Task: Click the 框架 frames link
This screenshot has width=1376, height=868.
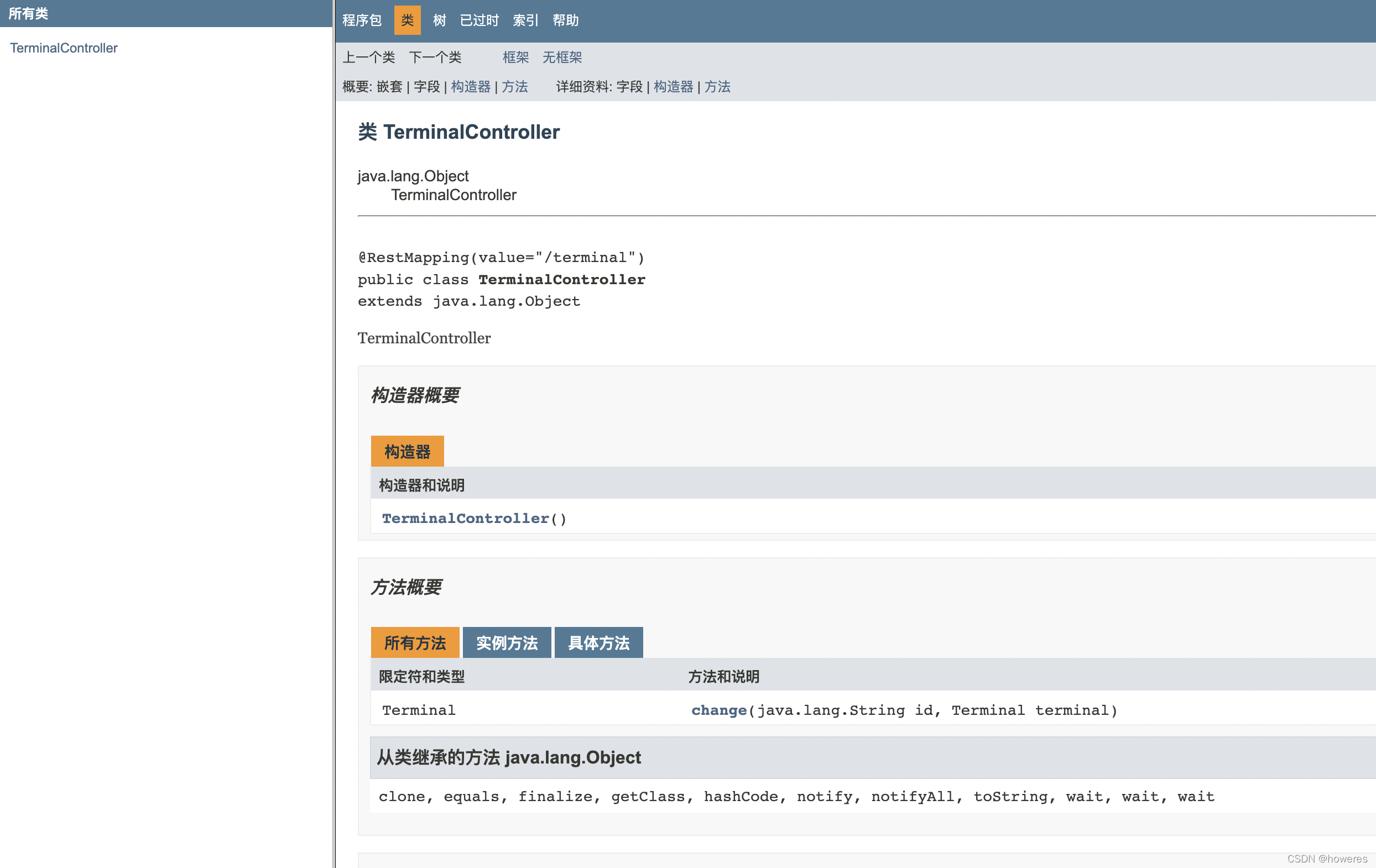Action: click(x=515, y=57)
